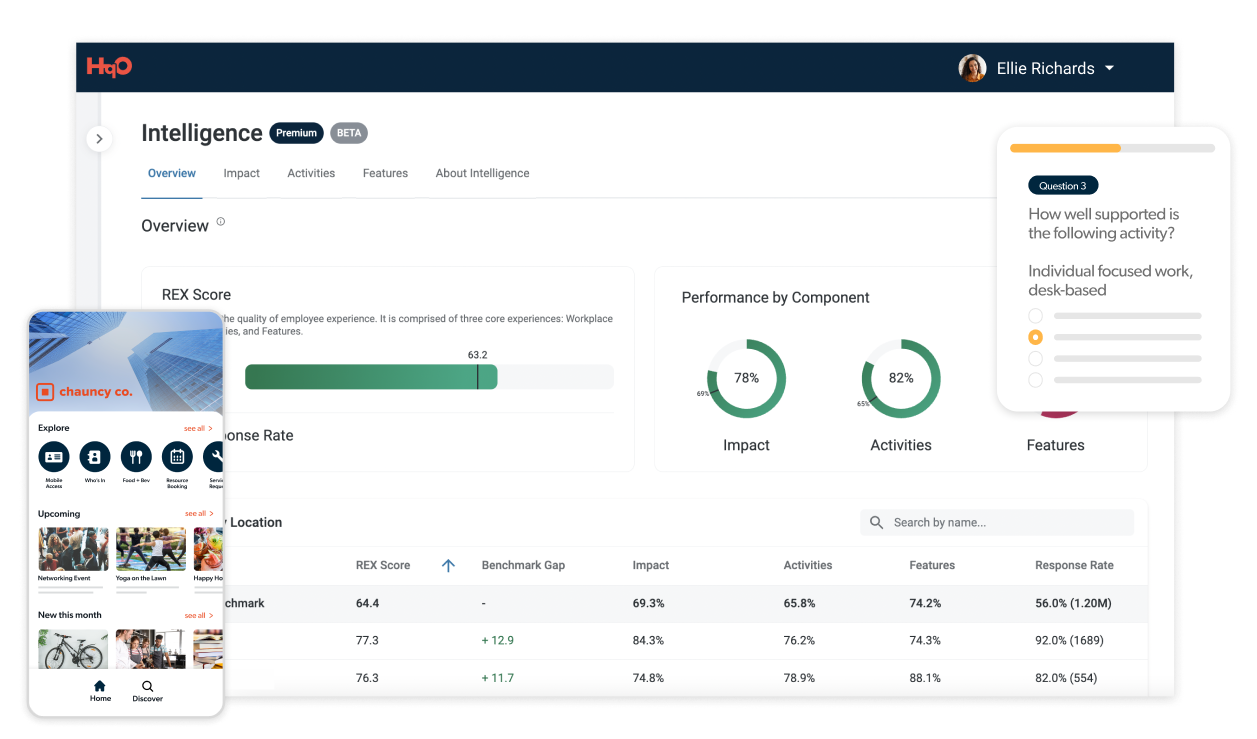This screenshot has height=739, width=1257.
Task: Sort table by REX Score column arrow
Action: pos(448,565)
